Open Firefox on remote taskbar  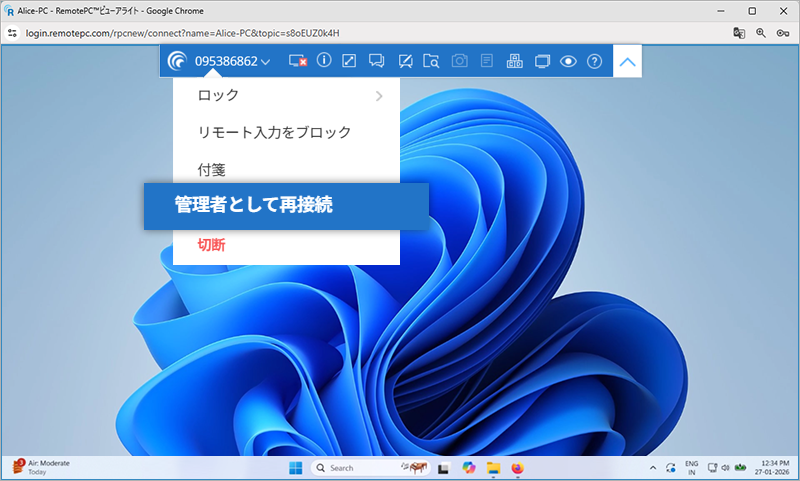click(x=517, y=468)
